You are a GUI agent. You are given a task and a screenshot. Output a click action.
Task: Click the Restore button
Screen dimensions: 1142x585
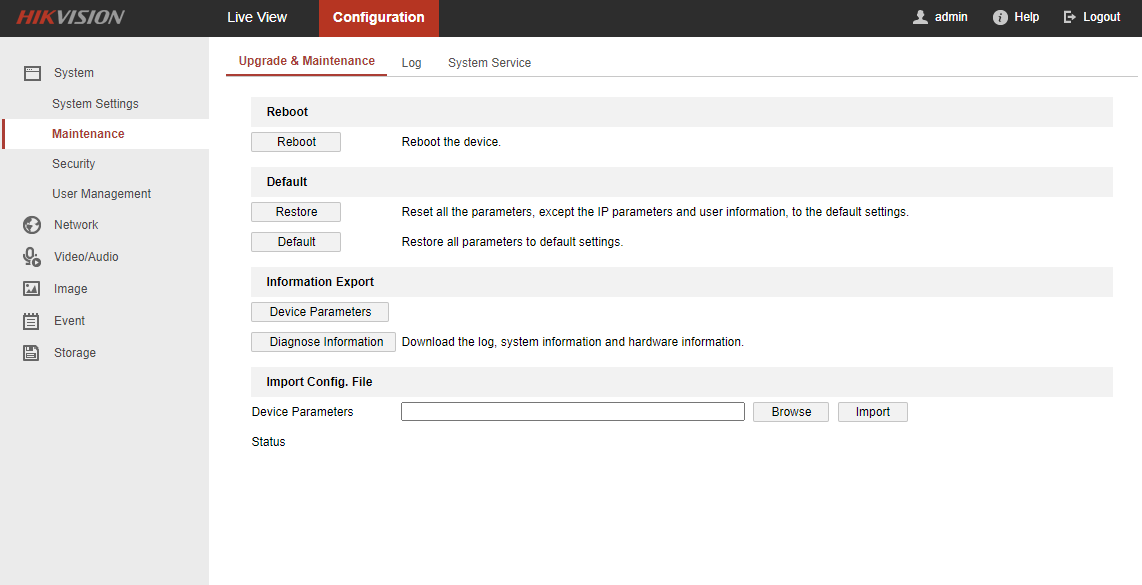(x=296, y=212)
